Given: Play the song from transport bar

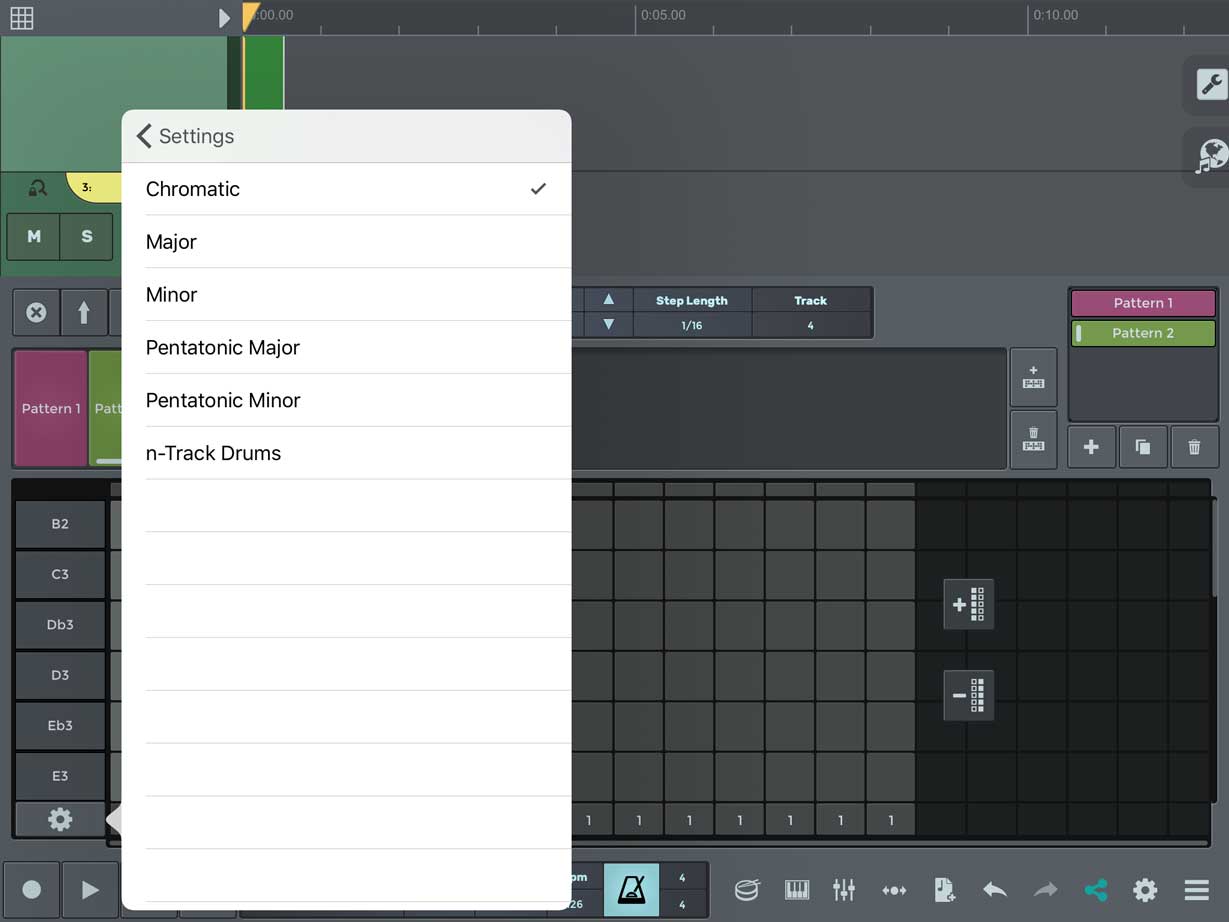Looking at the screenshot, I should click(x=90, y=890).
